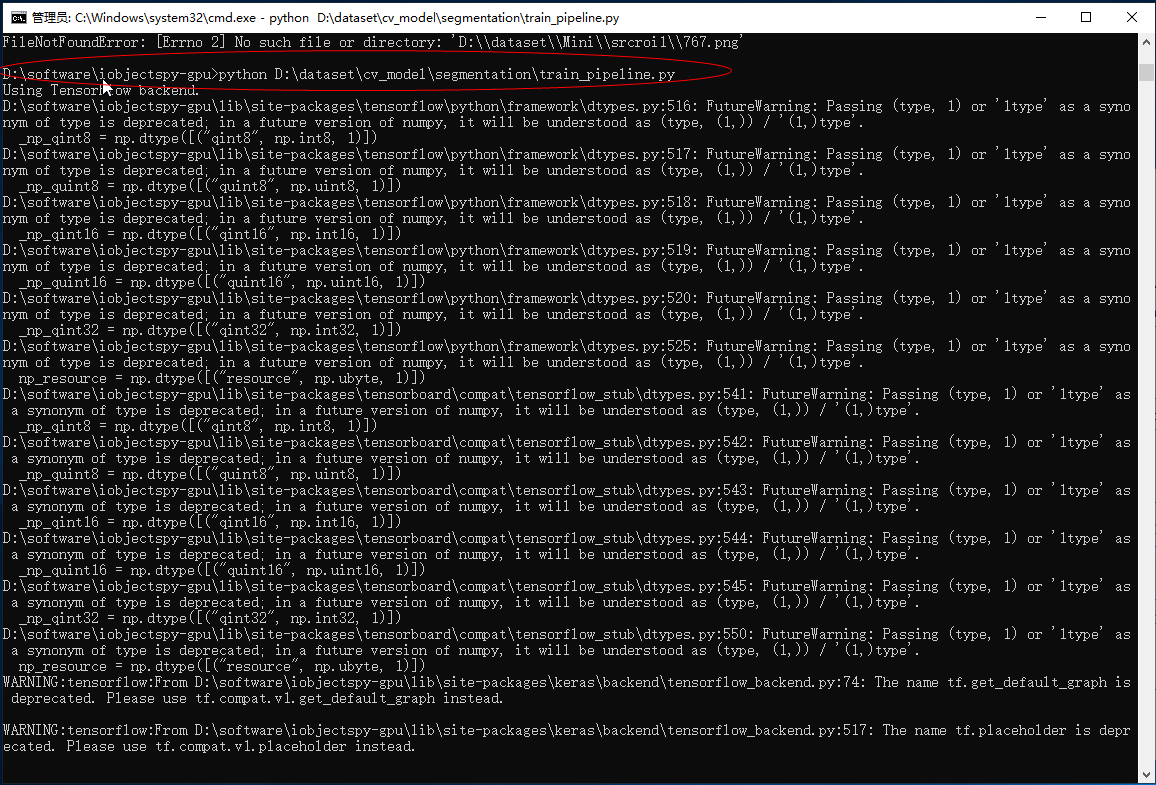Click the 'Using TensorFlow backend.' line

(101, 91)
